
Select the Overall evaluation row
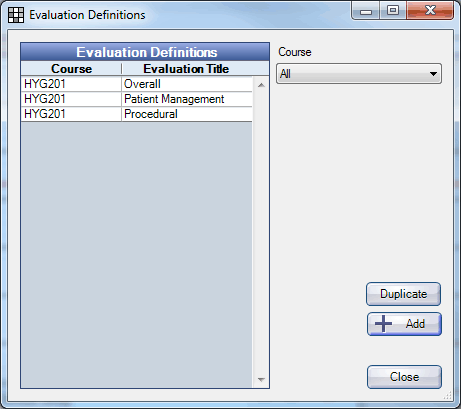137,84
